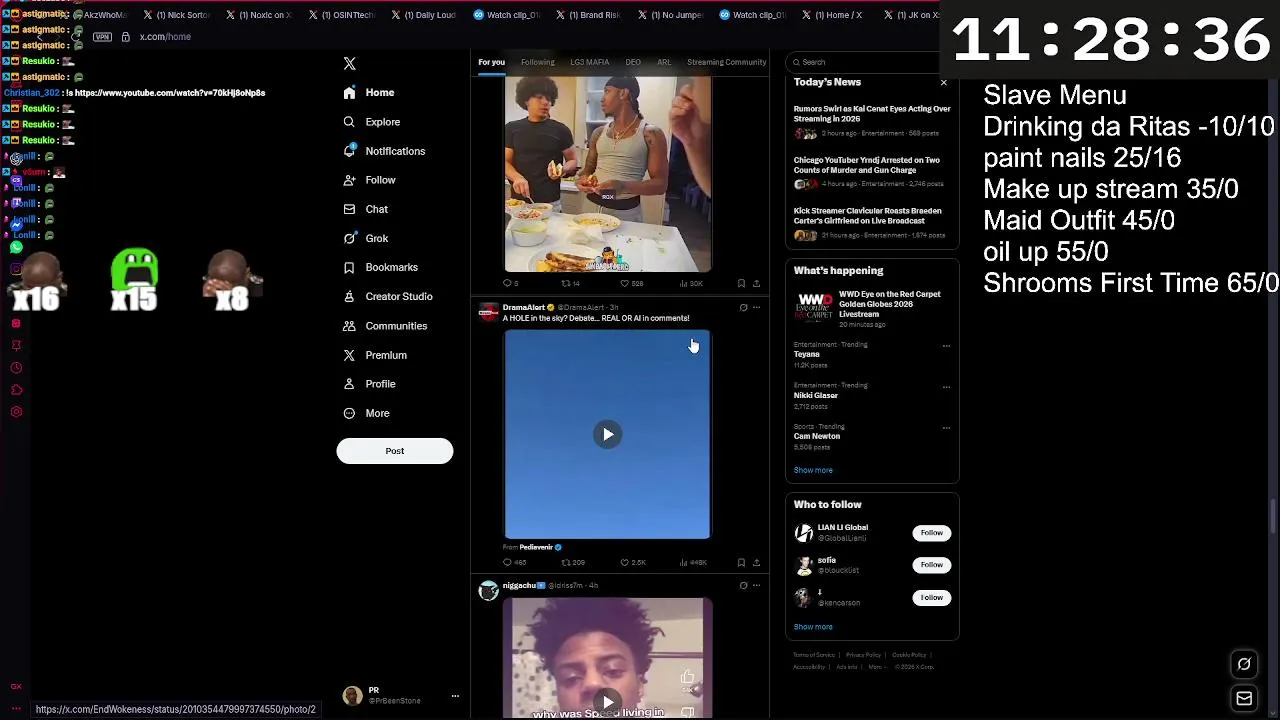Open the Follow page in sidebar
1280x720 pixels.
tap(369, 180)
